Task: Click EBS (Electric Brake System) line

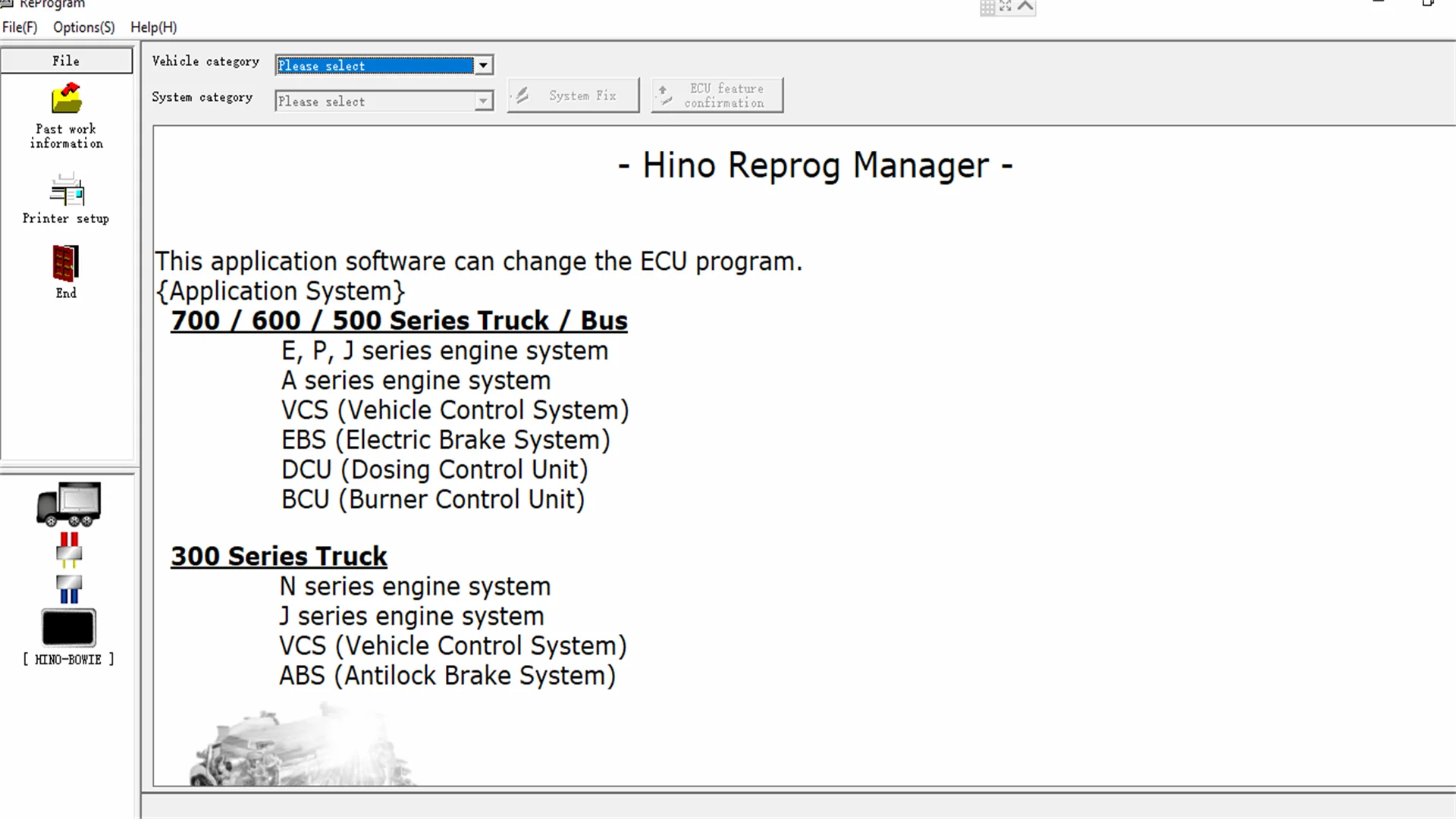Action: tap(445, 440)
